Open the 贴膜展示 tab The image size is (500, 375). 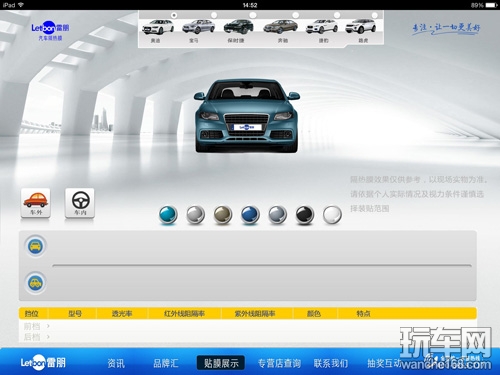(x=221, y=363)
